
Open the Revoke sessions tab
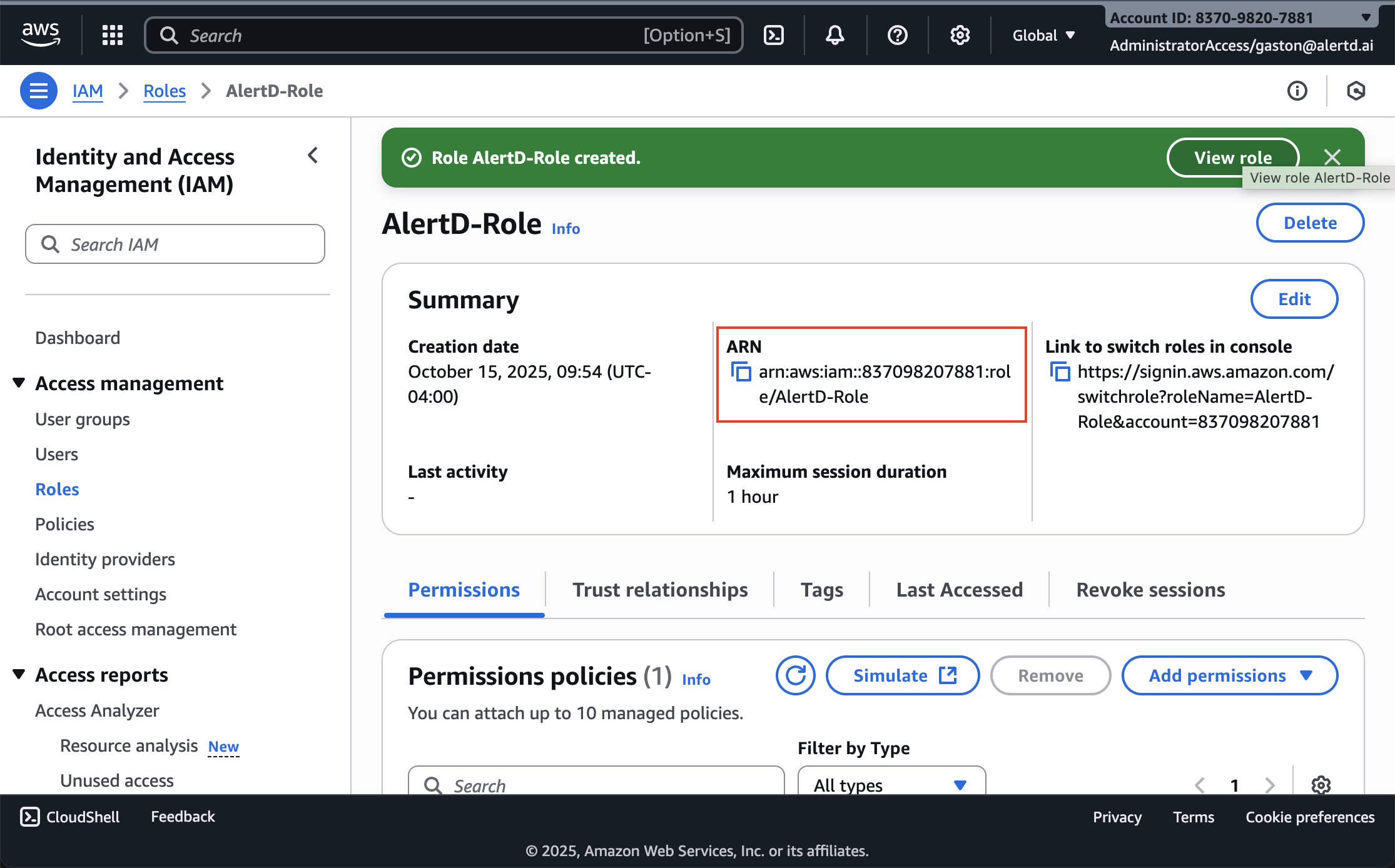point(1150,589)
